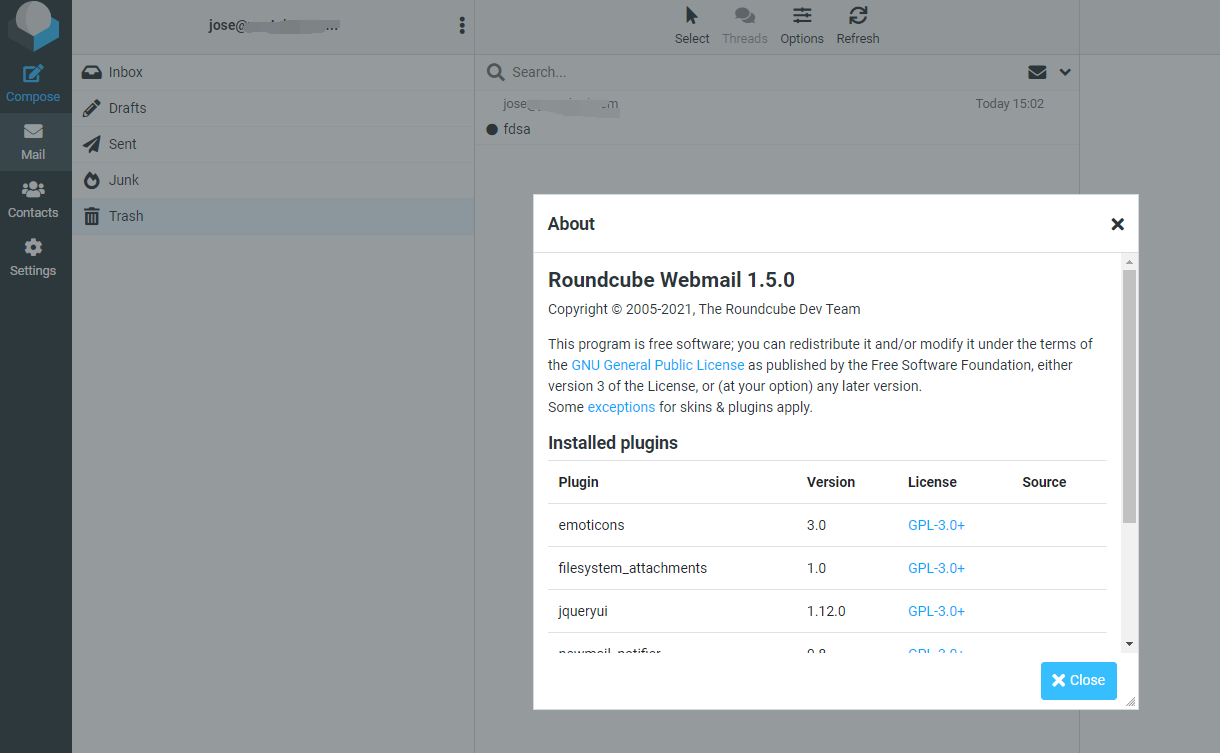Open the Inbox folder
The width and height of the screenshot is (1220, 753).
(126, 72)
